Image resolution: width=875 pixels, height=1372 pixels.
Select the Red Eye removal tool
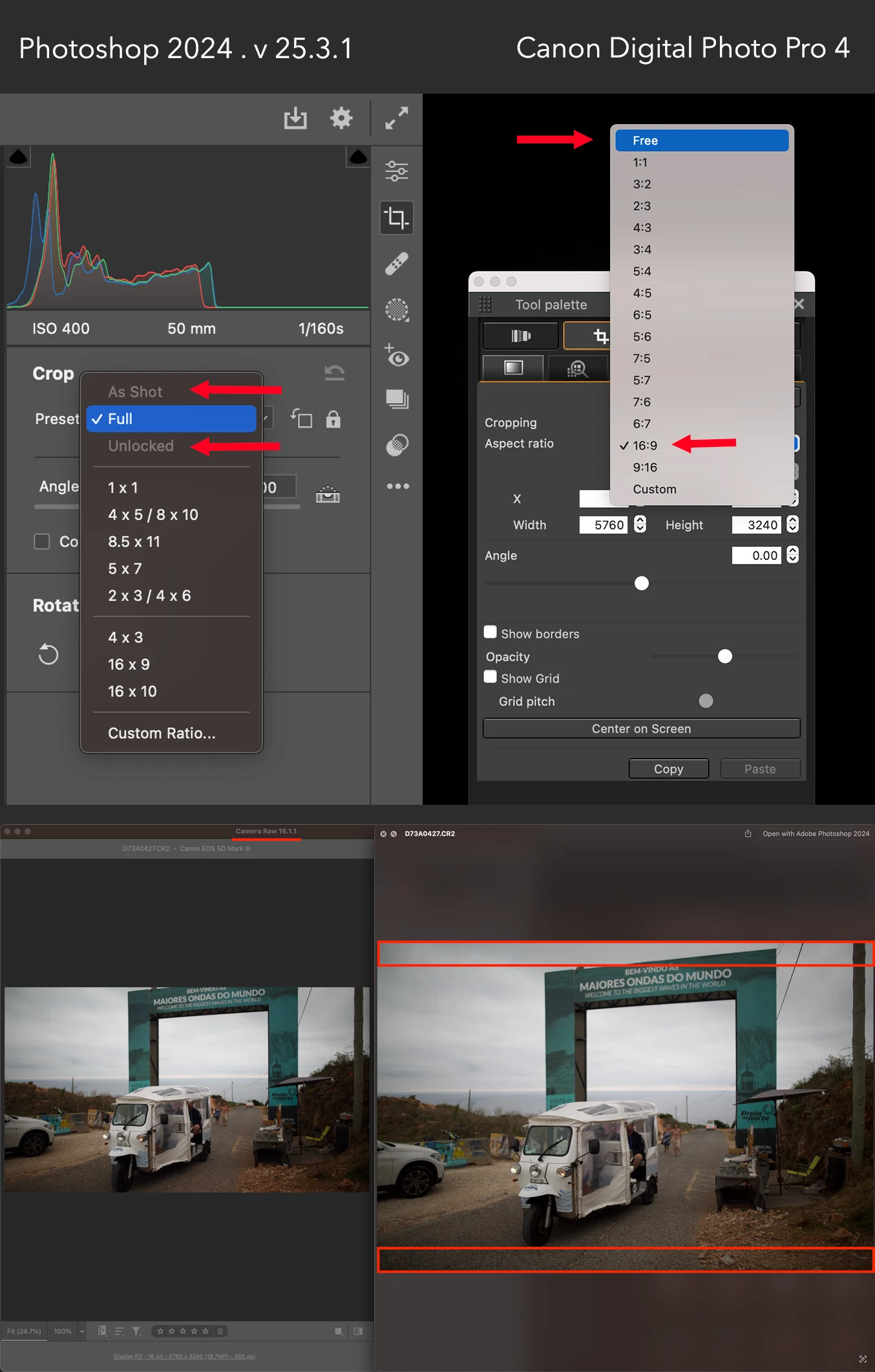click(x=397, y=355)
